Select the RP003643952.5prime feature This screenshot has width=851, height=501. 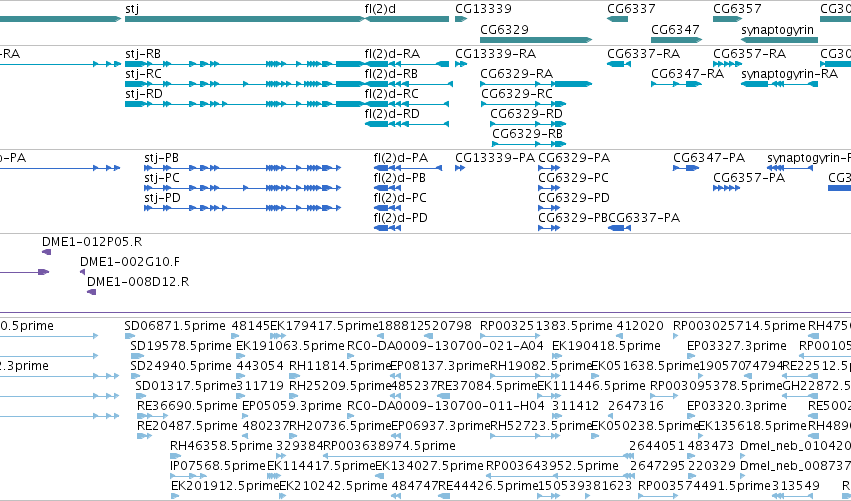(x=562, y=476)
